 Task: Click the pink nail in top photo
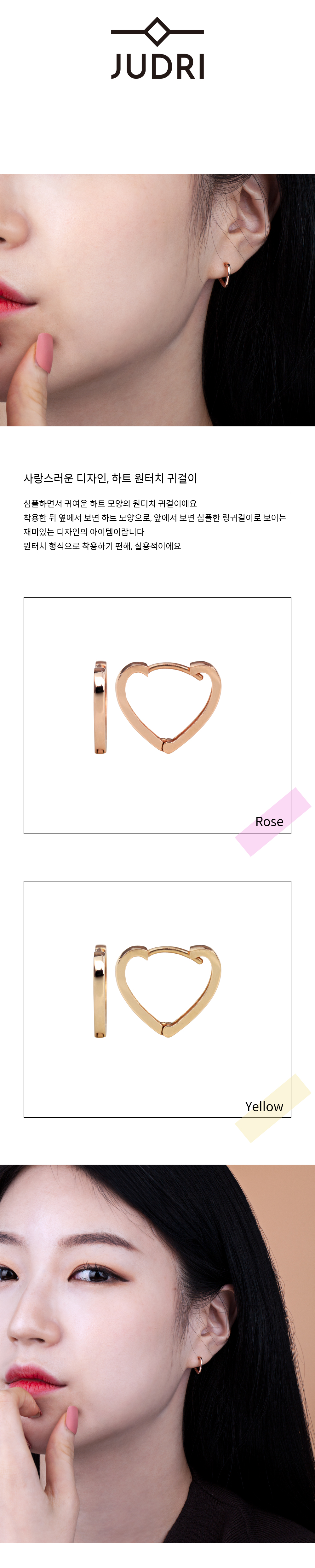44,352
